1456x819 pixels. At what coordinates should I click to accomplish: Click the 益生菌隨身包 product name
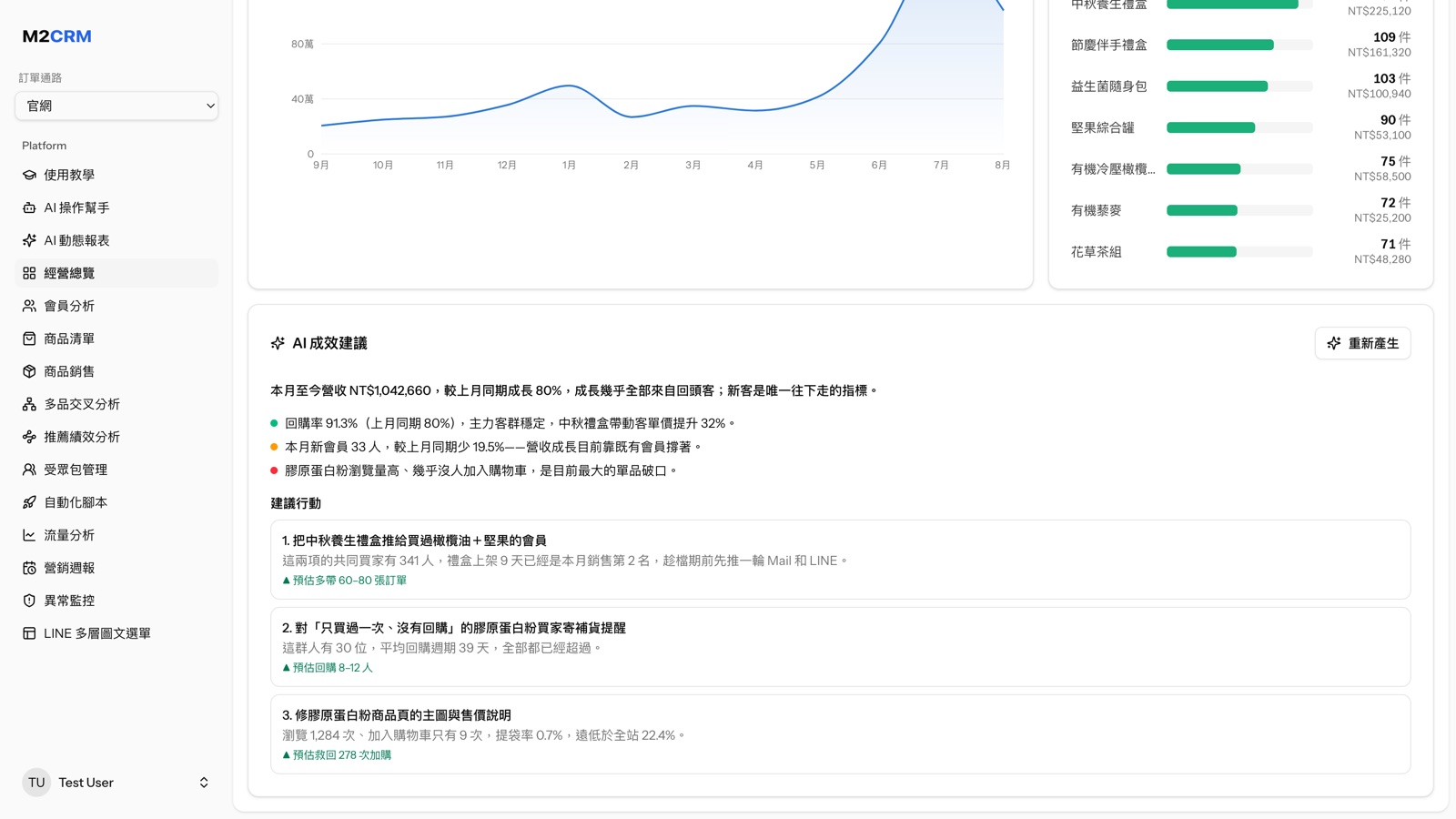pyautogui.click(x=1108, y=86)
